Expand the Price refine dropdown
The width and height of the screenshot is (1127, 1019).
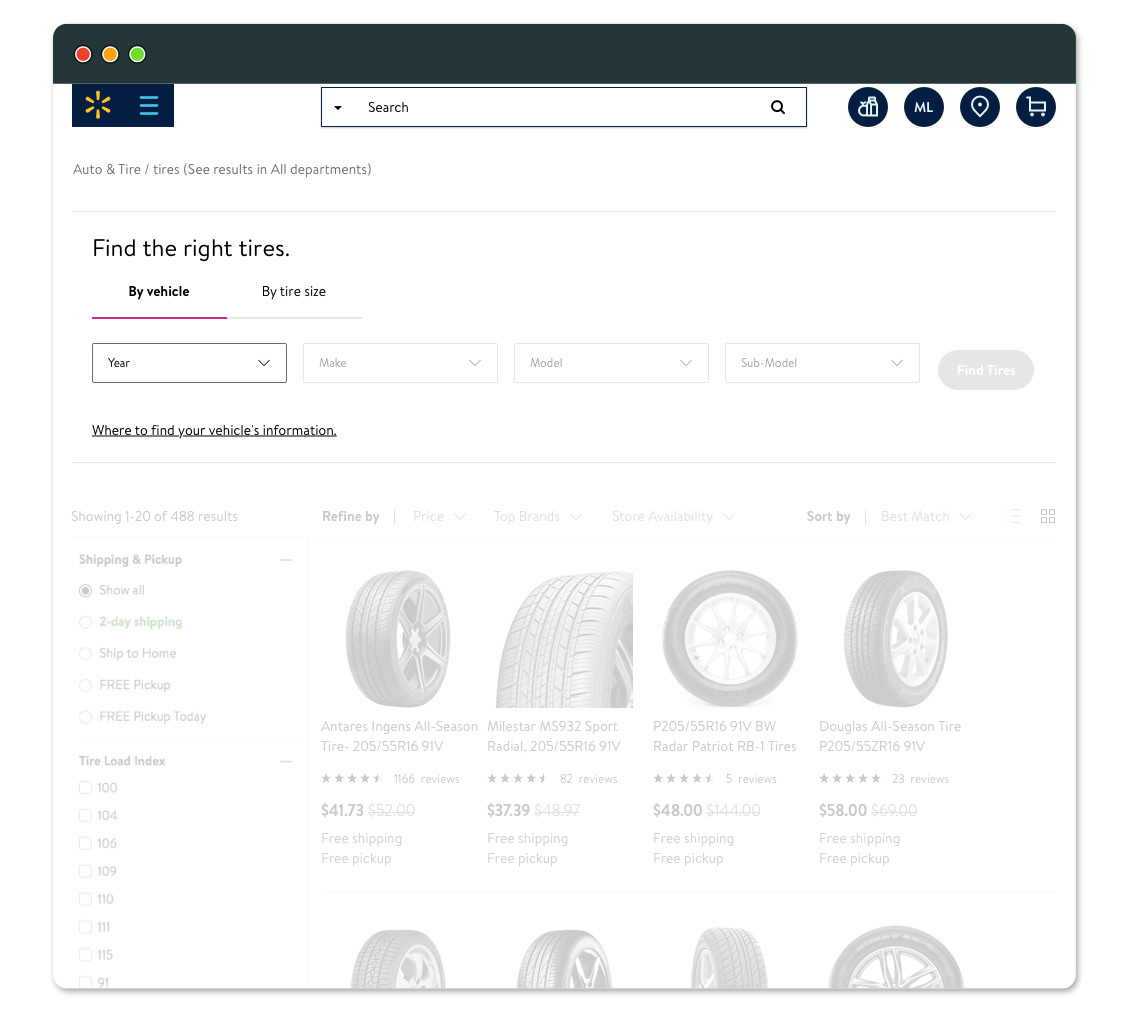click(439, 517)
